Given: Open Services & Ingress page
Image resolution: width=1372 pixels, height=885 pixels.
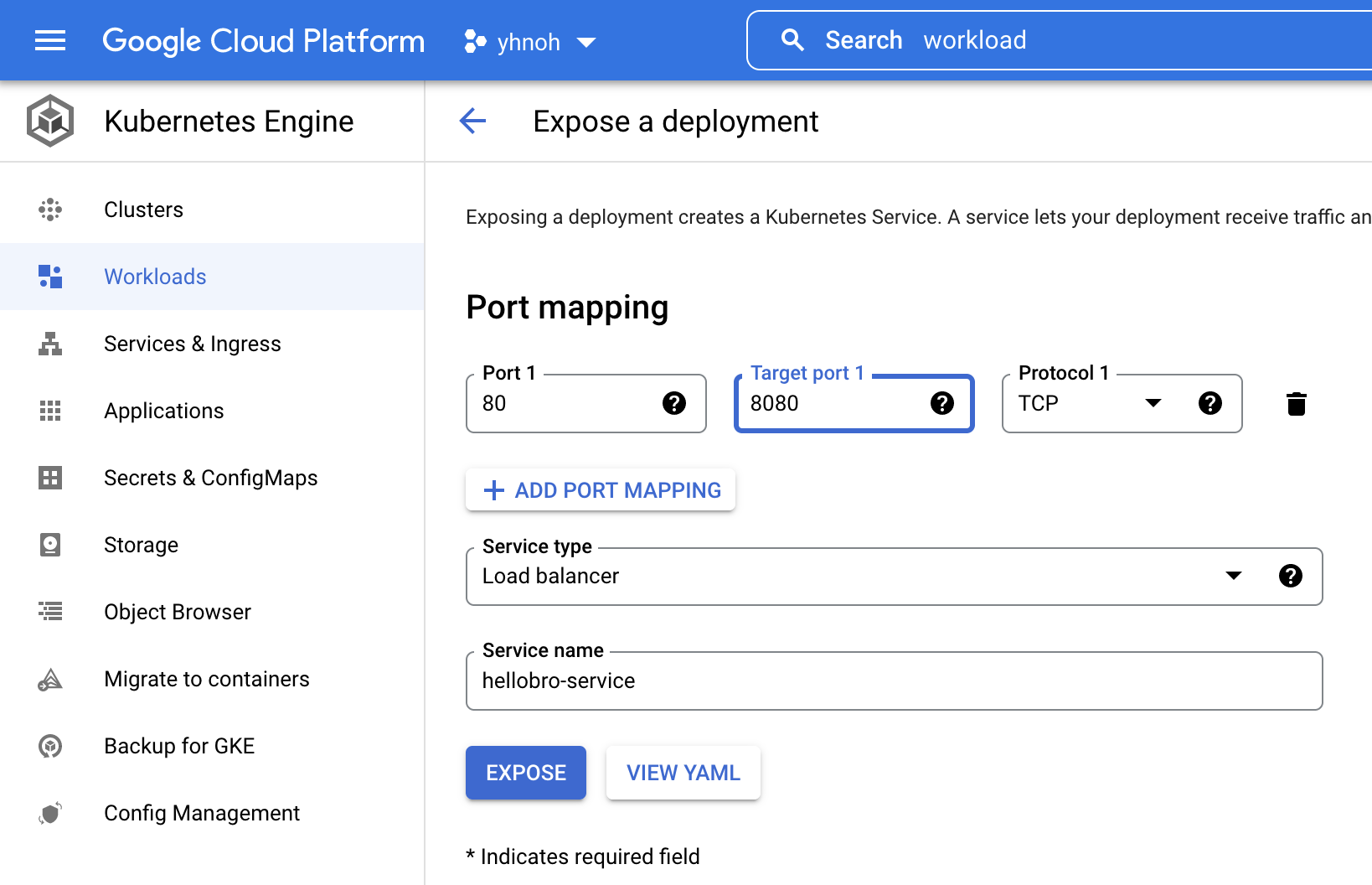Looking at the screenshot, I should pyautogui.click(x=212, y=344).
